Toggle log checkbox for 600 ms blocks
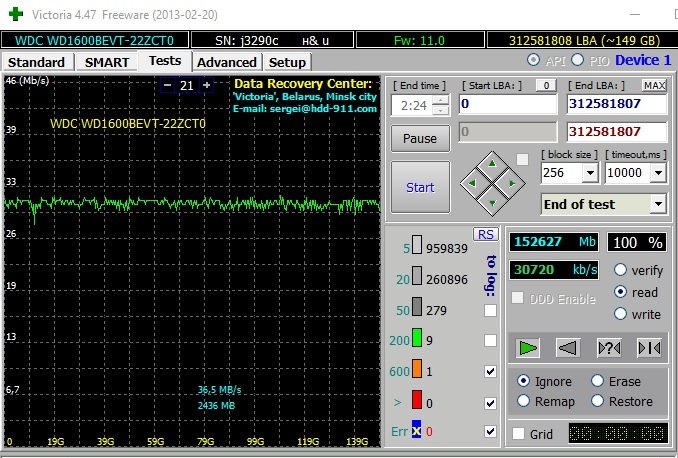This screenshot has width=678, height=458. click(490, 371)
